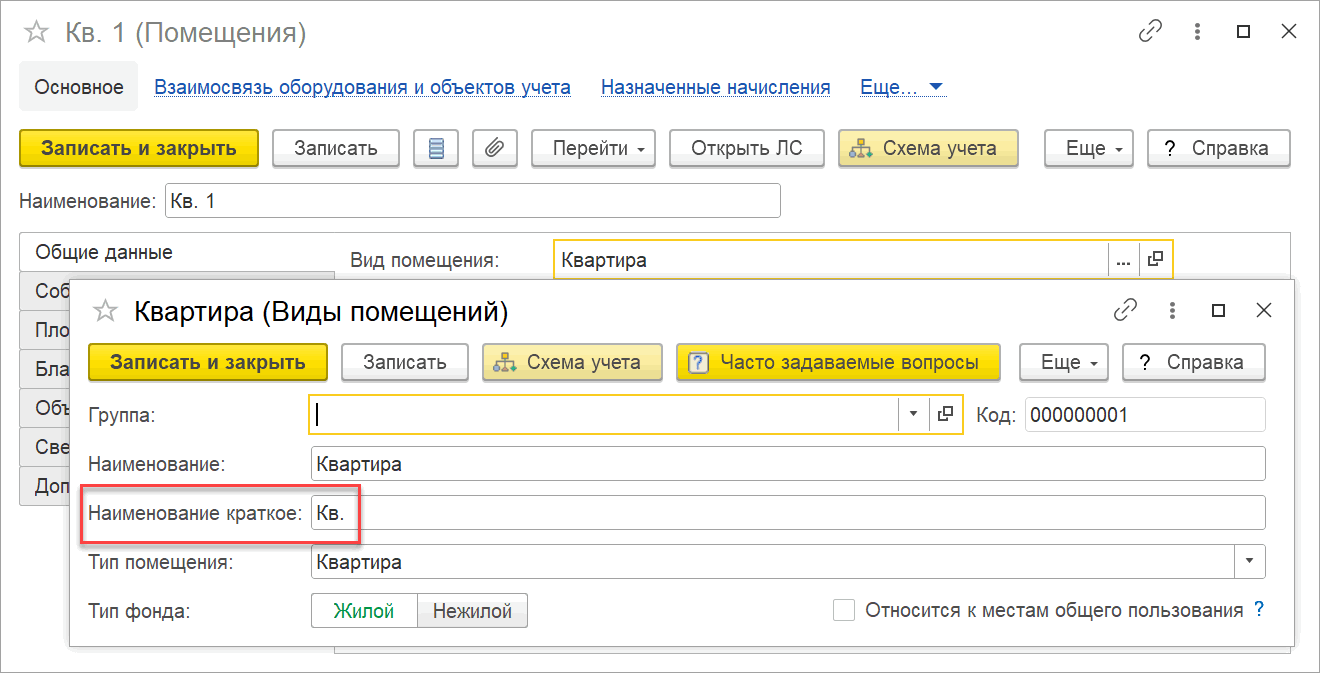This screenshot has width=1320, height=673.
Task: Expand the Перейти dropdown button
Action: [593, 149]
